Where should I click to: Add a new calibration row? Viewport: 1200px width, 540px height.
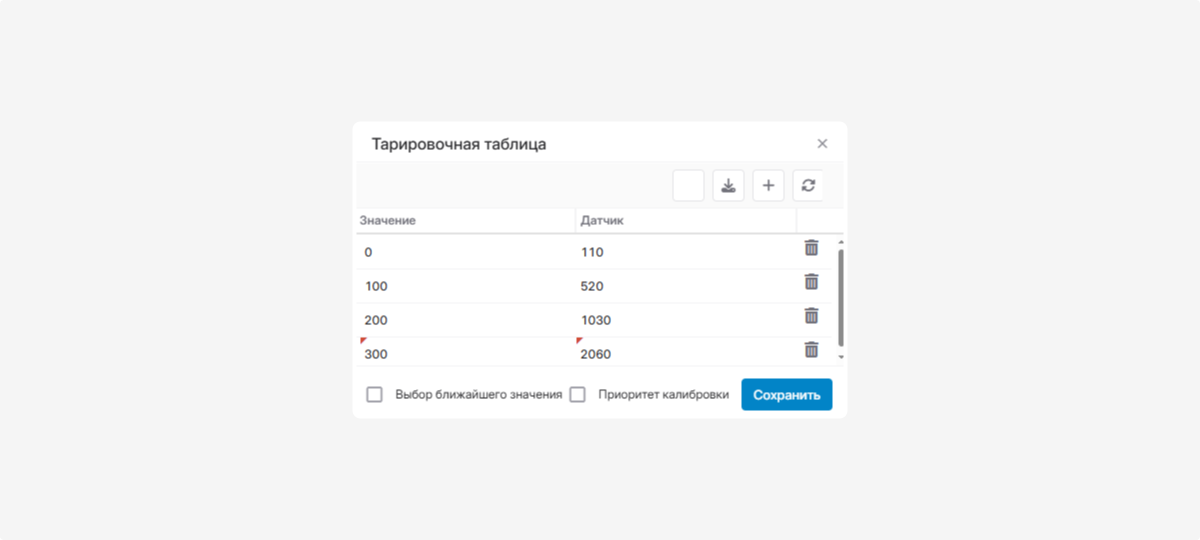click(768, 185)
